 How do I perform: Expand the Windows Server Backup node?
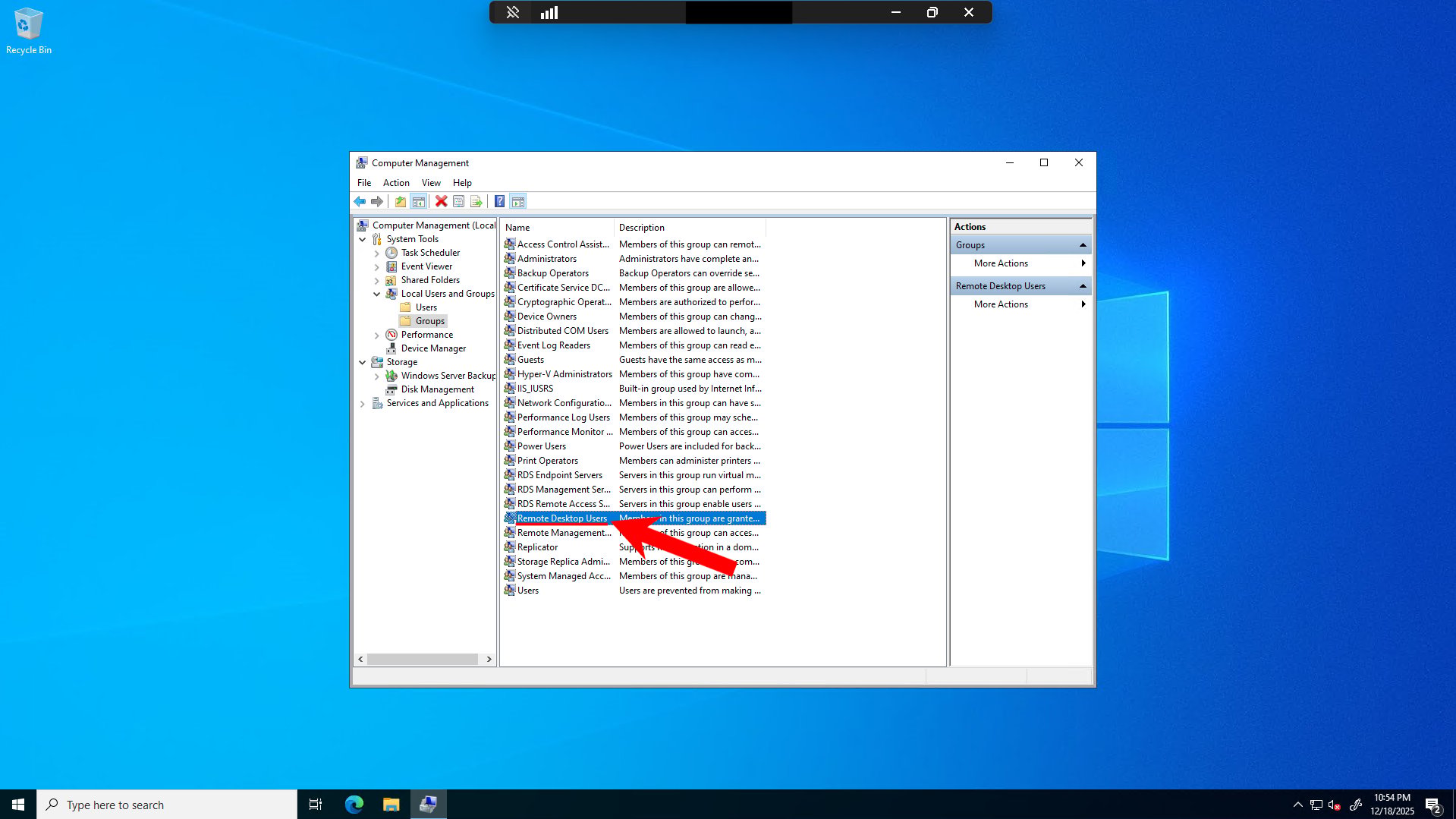pos(377,376)
